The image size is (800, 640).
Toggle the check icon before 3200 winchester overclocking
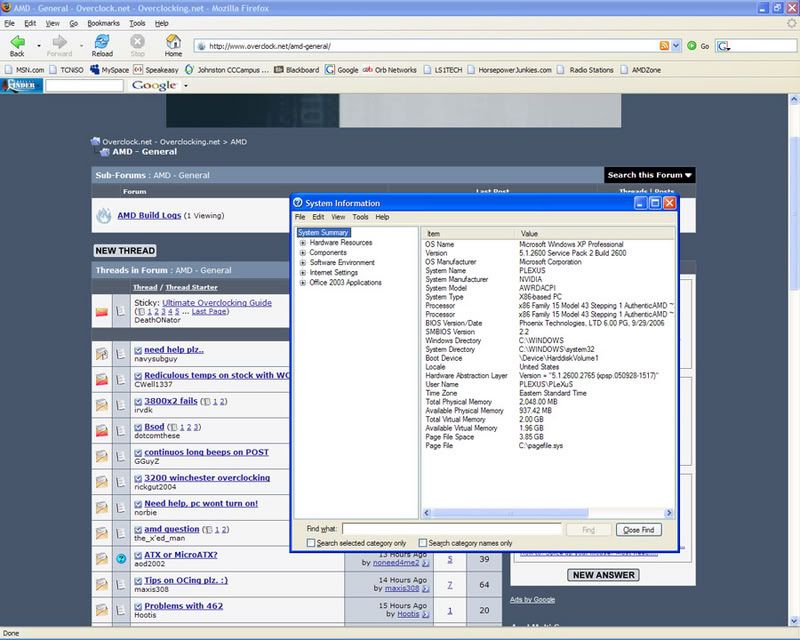pos(138,478)
